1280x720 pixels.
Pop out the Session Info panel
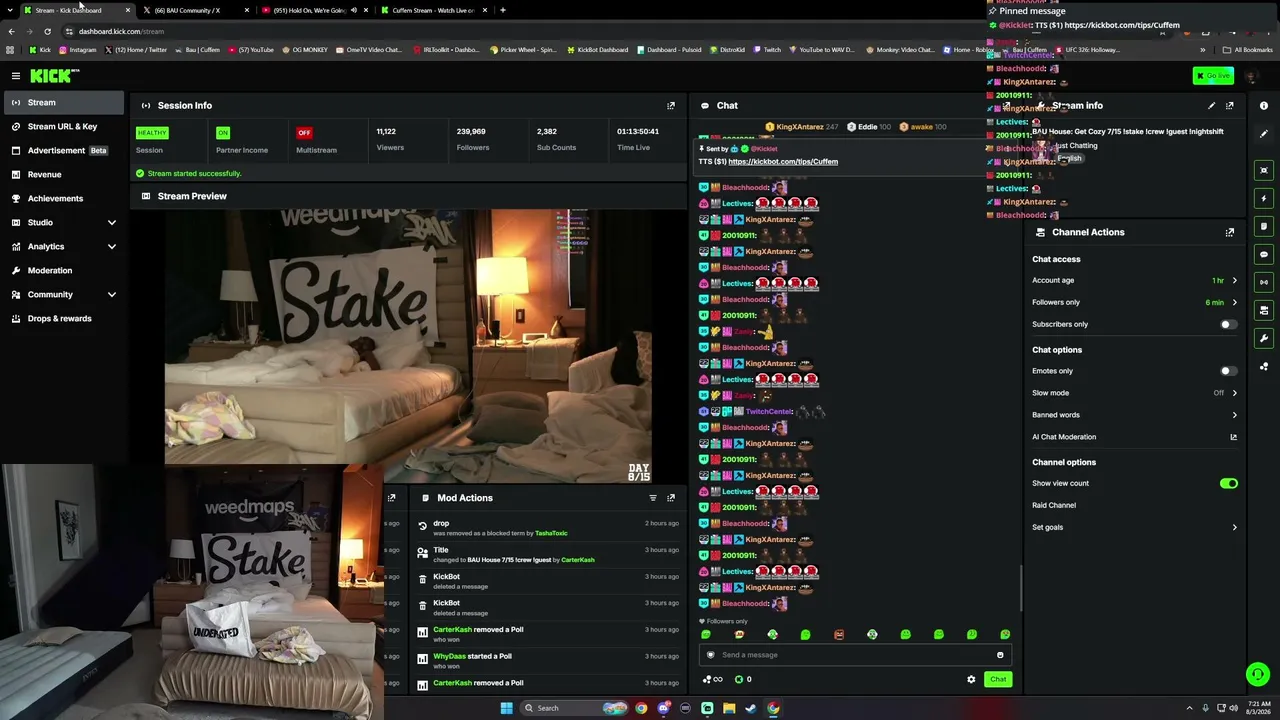click(671, 105)
